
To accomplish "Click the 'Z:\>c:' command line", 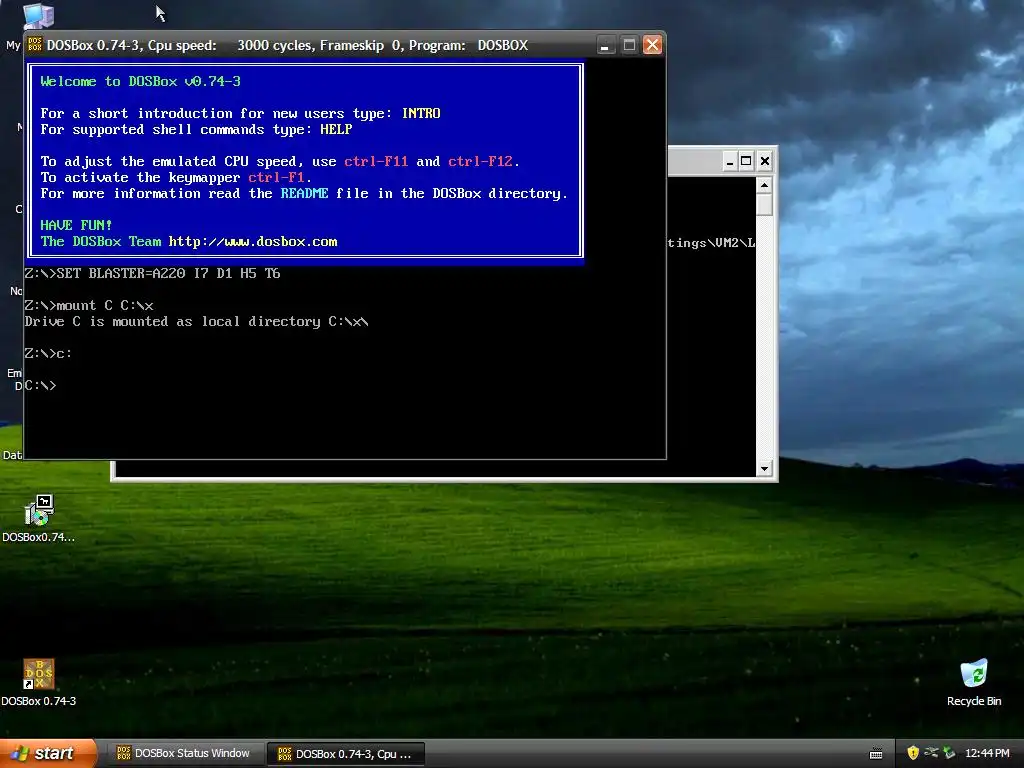I will (48, 353).
